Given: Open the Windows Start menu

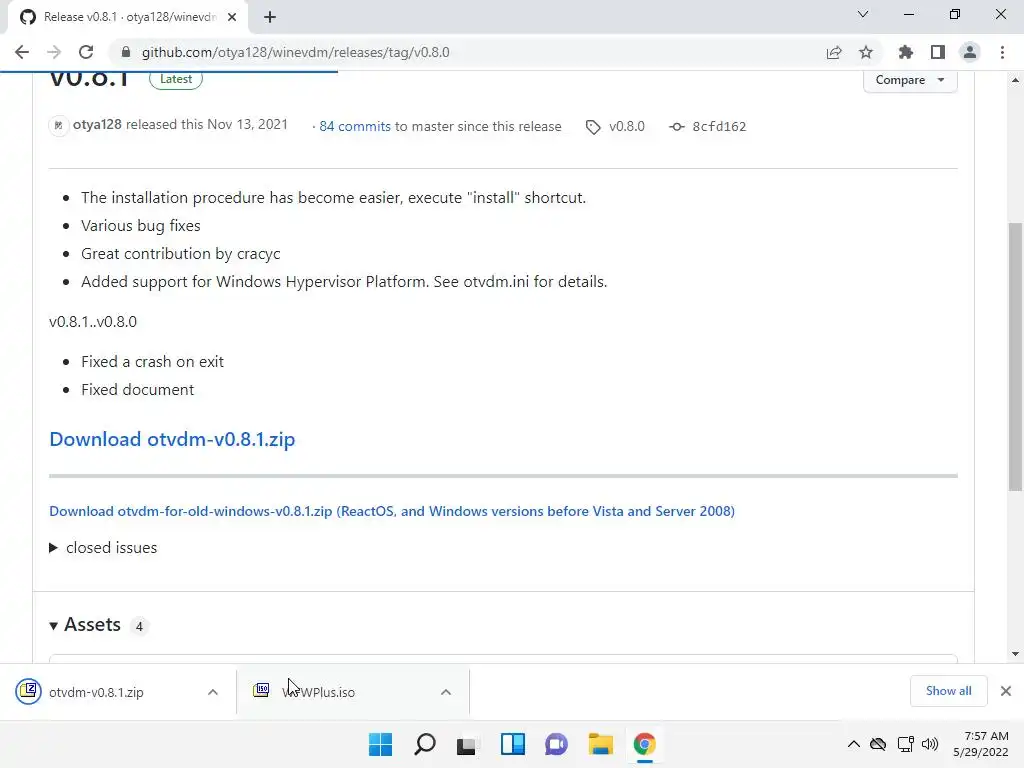Looking at the screenshot, I should pos(380,744).
